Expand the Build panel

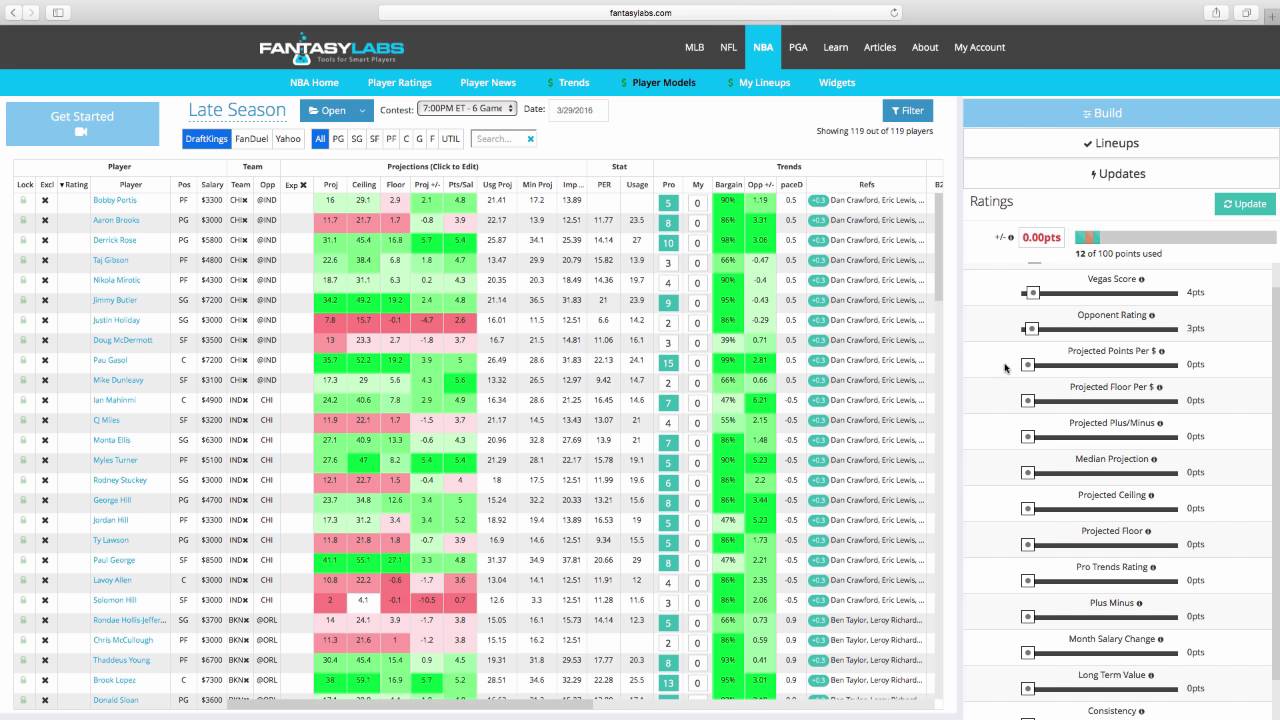1120,113
